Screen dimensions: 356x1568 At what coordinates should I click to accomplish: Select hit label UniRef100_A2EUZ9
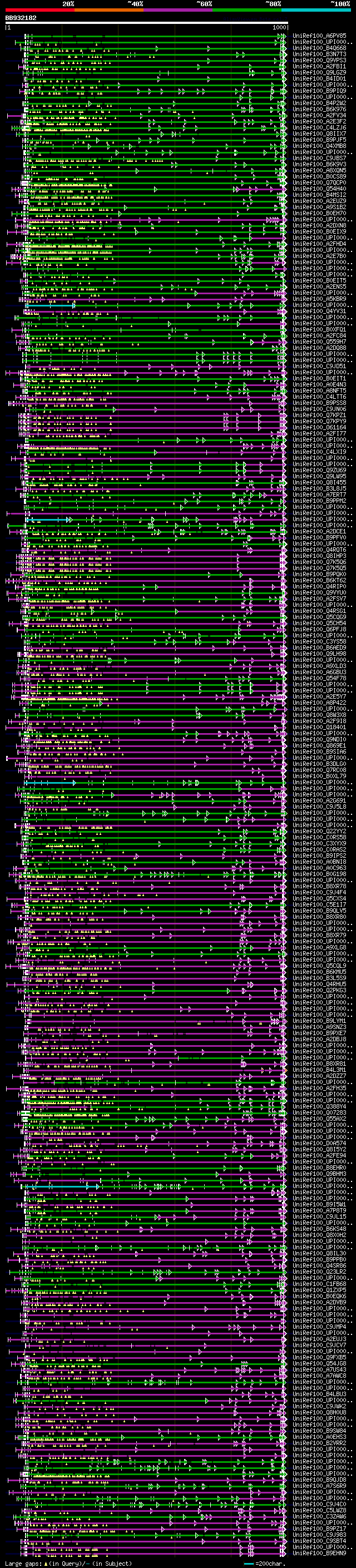(x=319, y=201)
